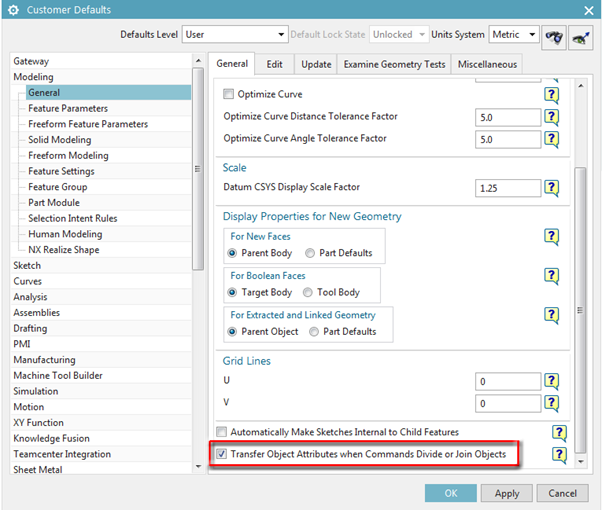The image size is (602, 510).
Task: Click the binoculars find default icon
Action: 555,34
